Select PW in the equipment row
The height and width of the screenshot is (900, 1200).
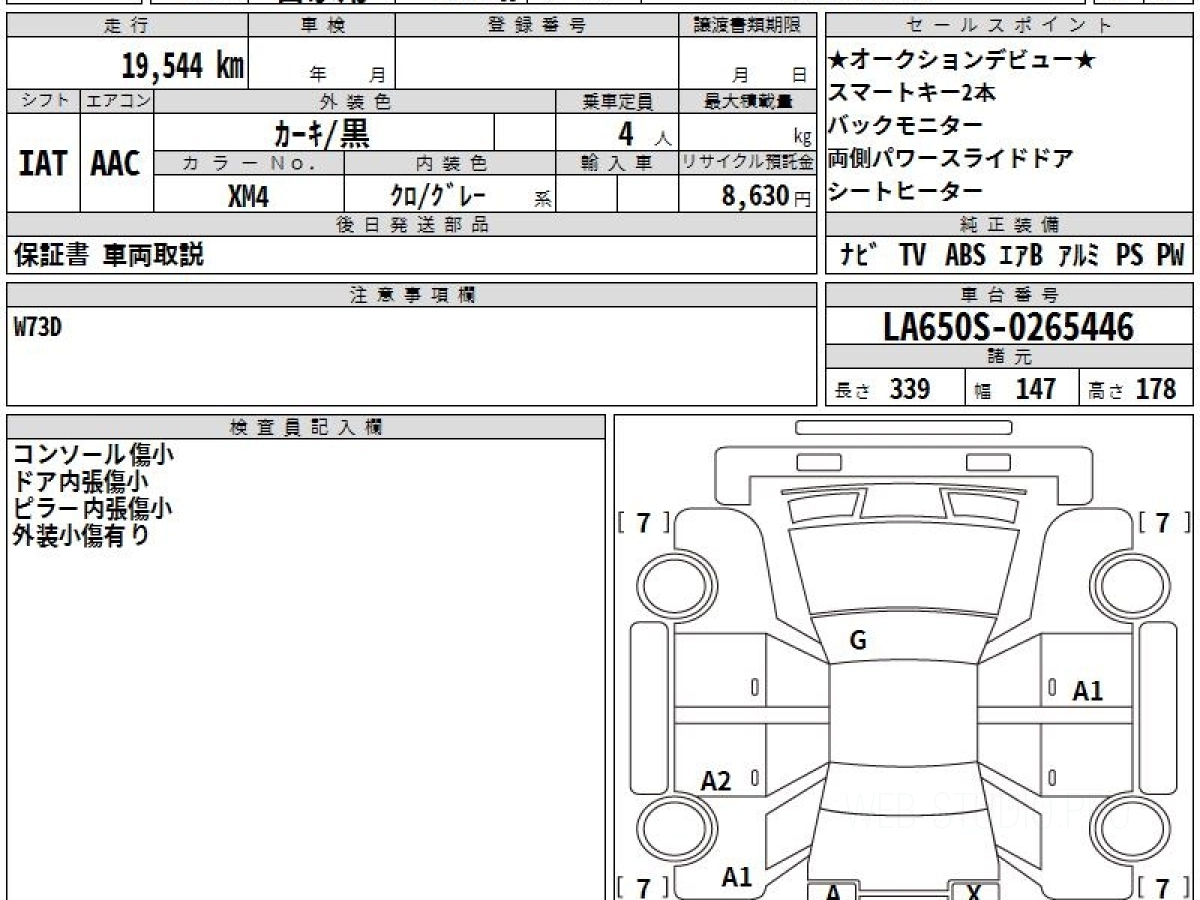click(1170, 255)
